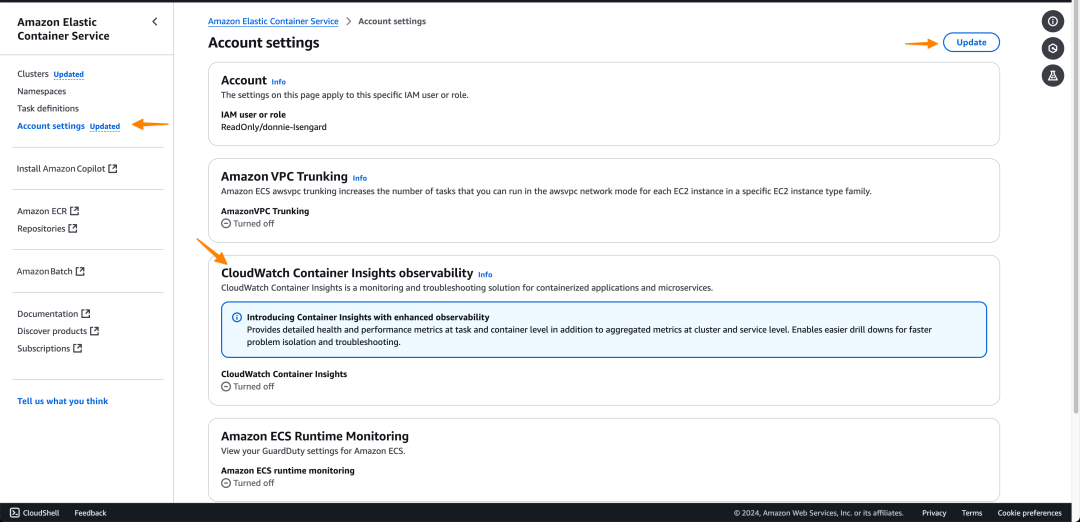Click the external-link icon beside Install Amazon Copilot

click(113, 168)
